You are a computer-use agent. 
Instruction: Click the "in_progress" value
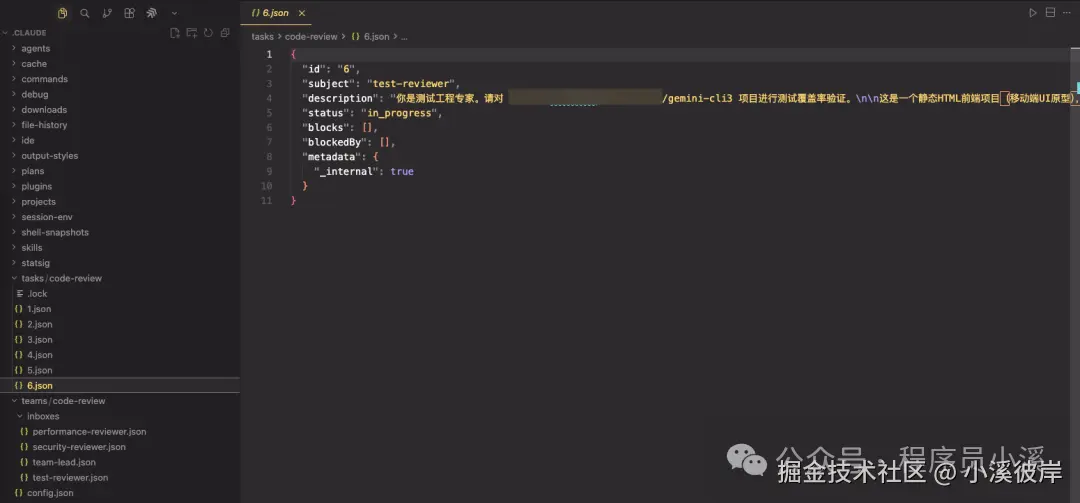399,113
